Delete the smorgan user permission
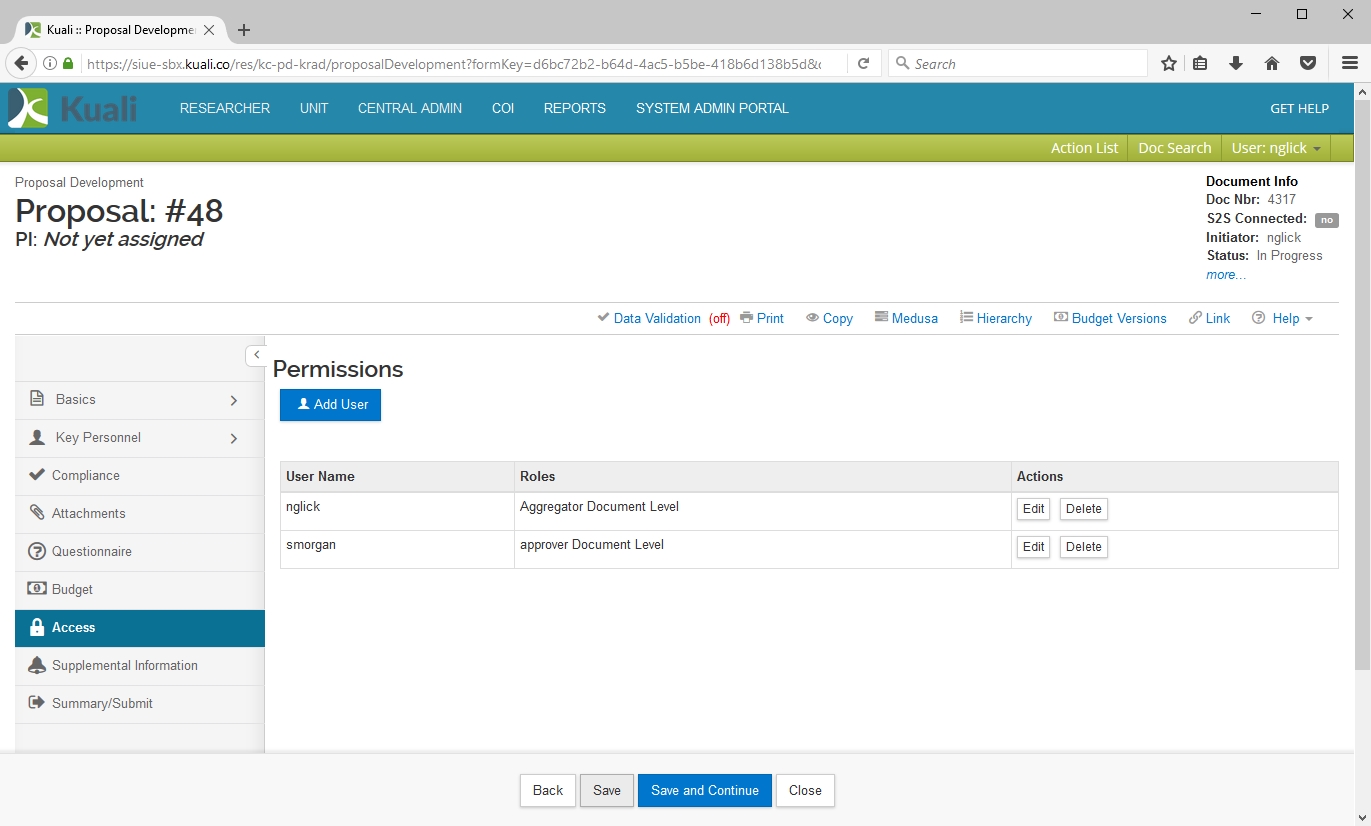Viewport: 1371px width, 826px height. tap(1083, 547)
